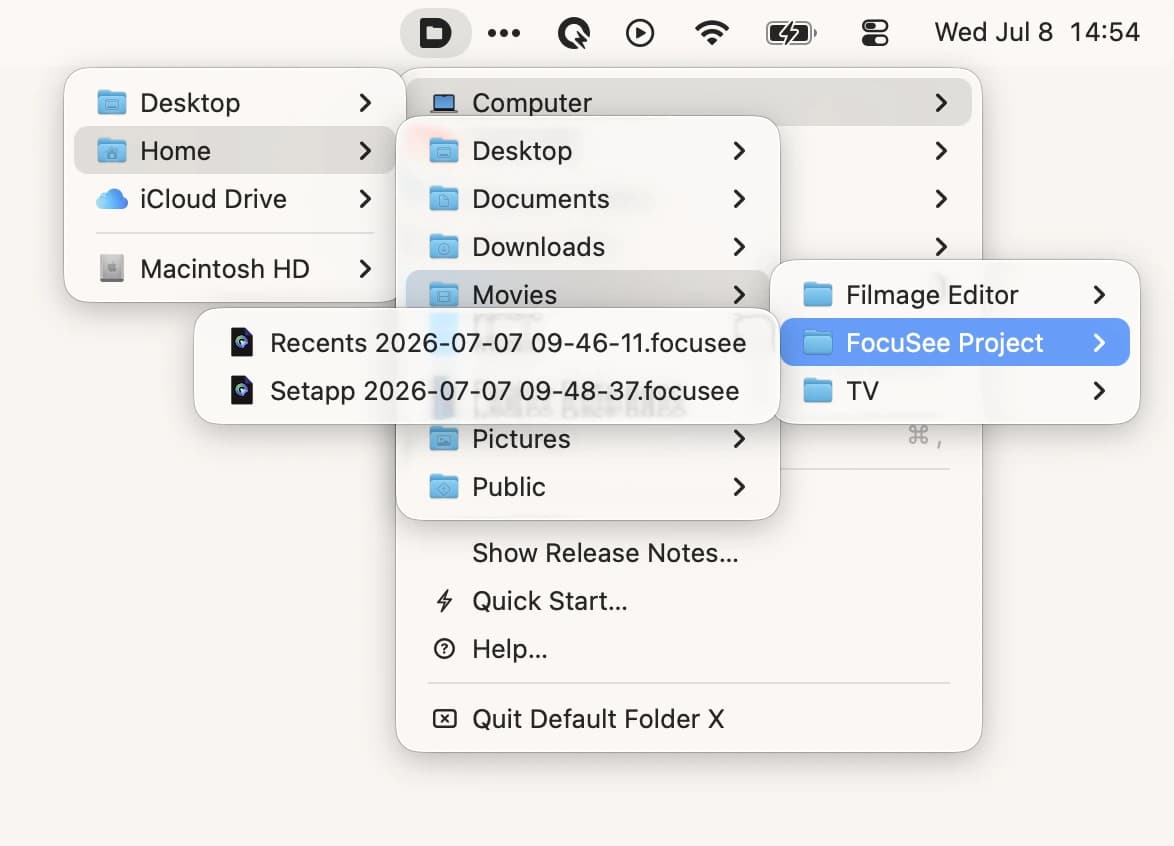Screen dimensions: 1174x846
Task: Expand the Movies submenu chevron
Action: [739, 294]
